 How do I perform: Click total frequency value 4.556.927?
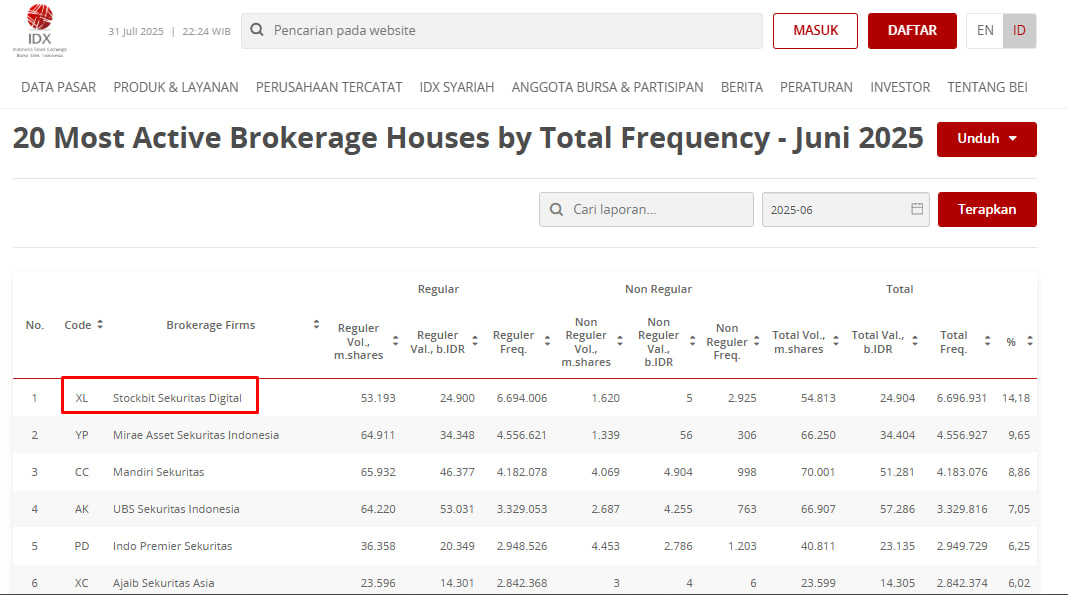tap(962, 434)
